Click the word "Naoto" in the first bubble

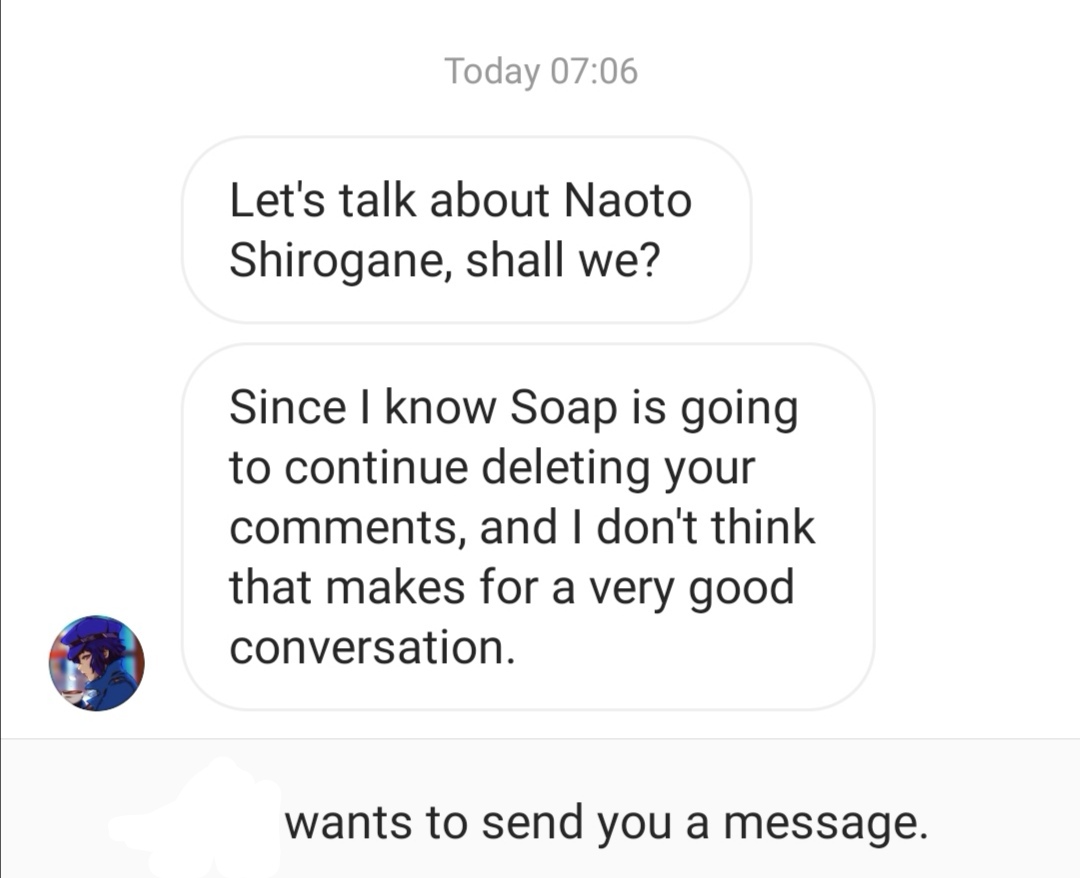click(627, 200)
